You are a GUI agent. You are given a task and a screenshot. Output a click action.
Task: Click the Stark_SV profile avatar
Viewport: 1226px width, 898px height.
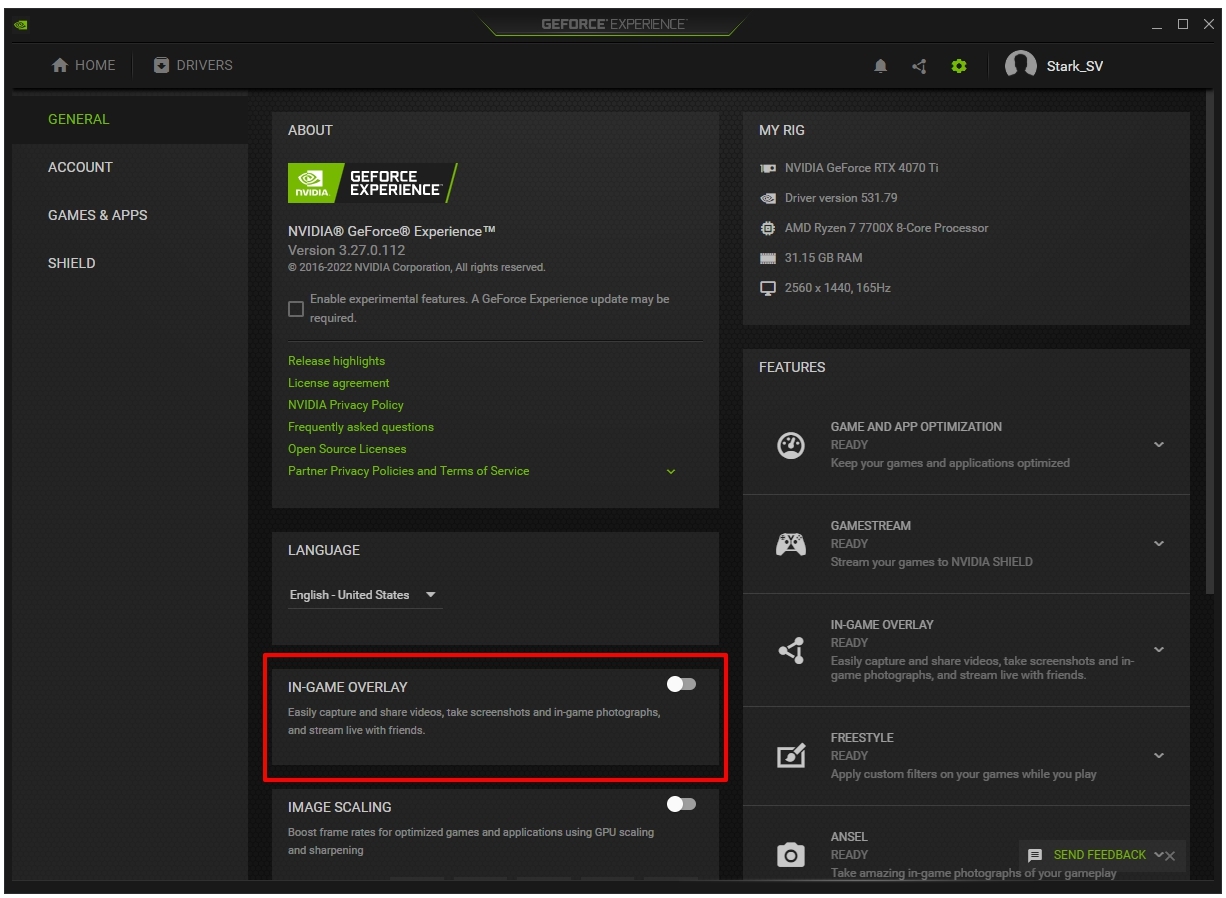1020,66
